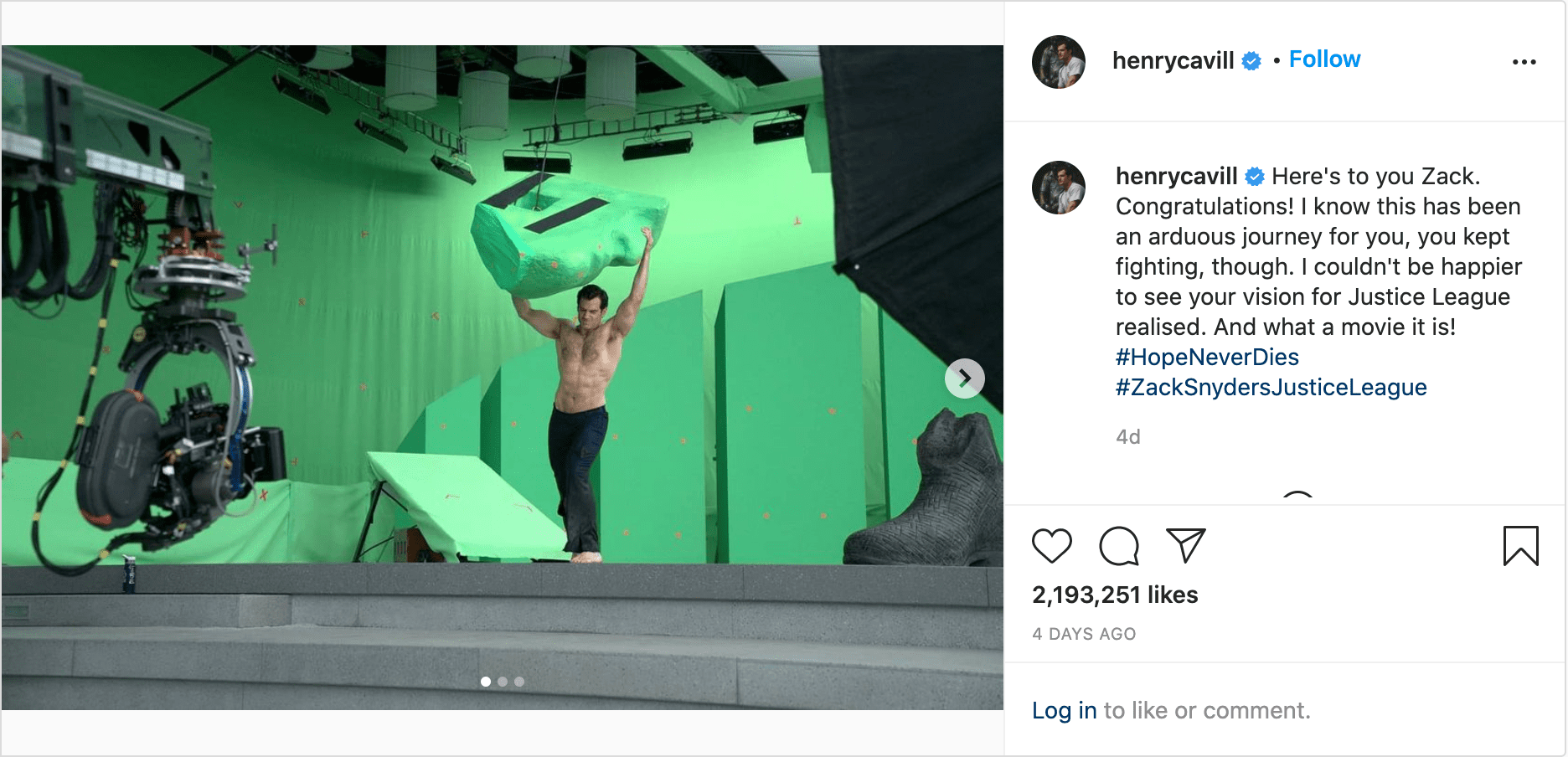Click the Log in link
This screenshot has width=1568, height=757.
[x=1064, y=711]
